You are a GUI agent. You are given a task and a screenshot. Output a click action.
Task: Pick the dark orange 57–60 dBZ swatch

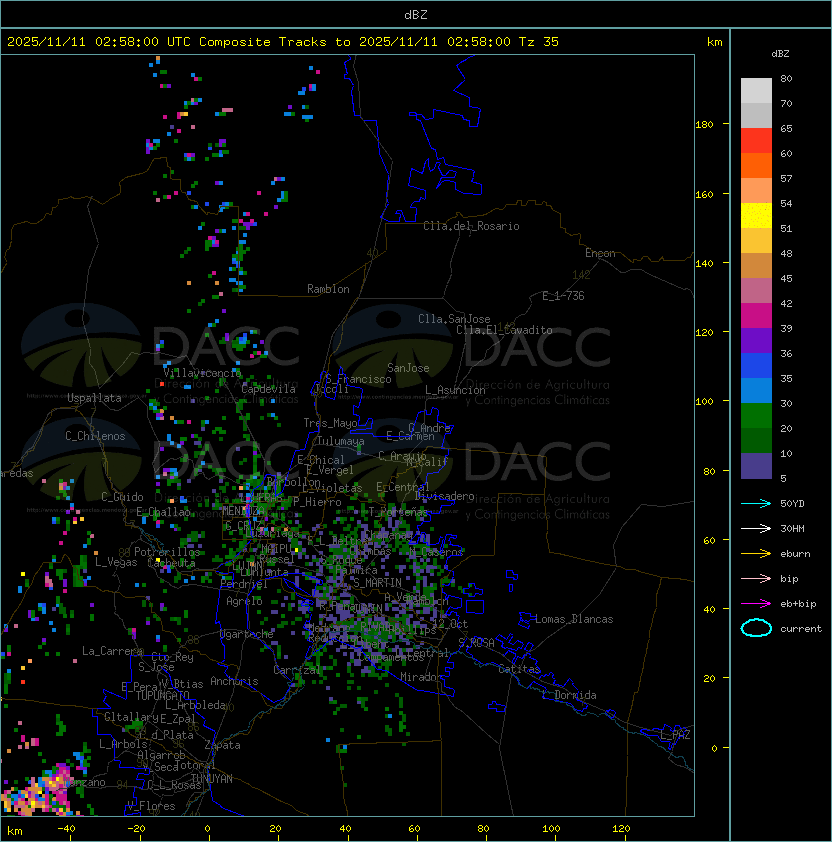[x=756, y=165]
